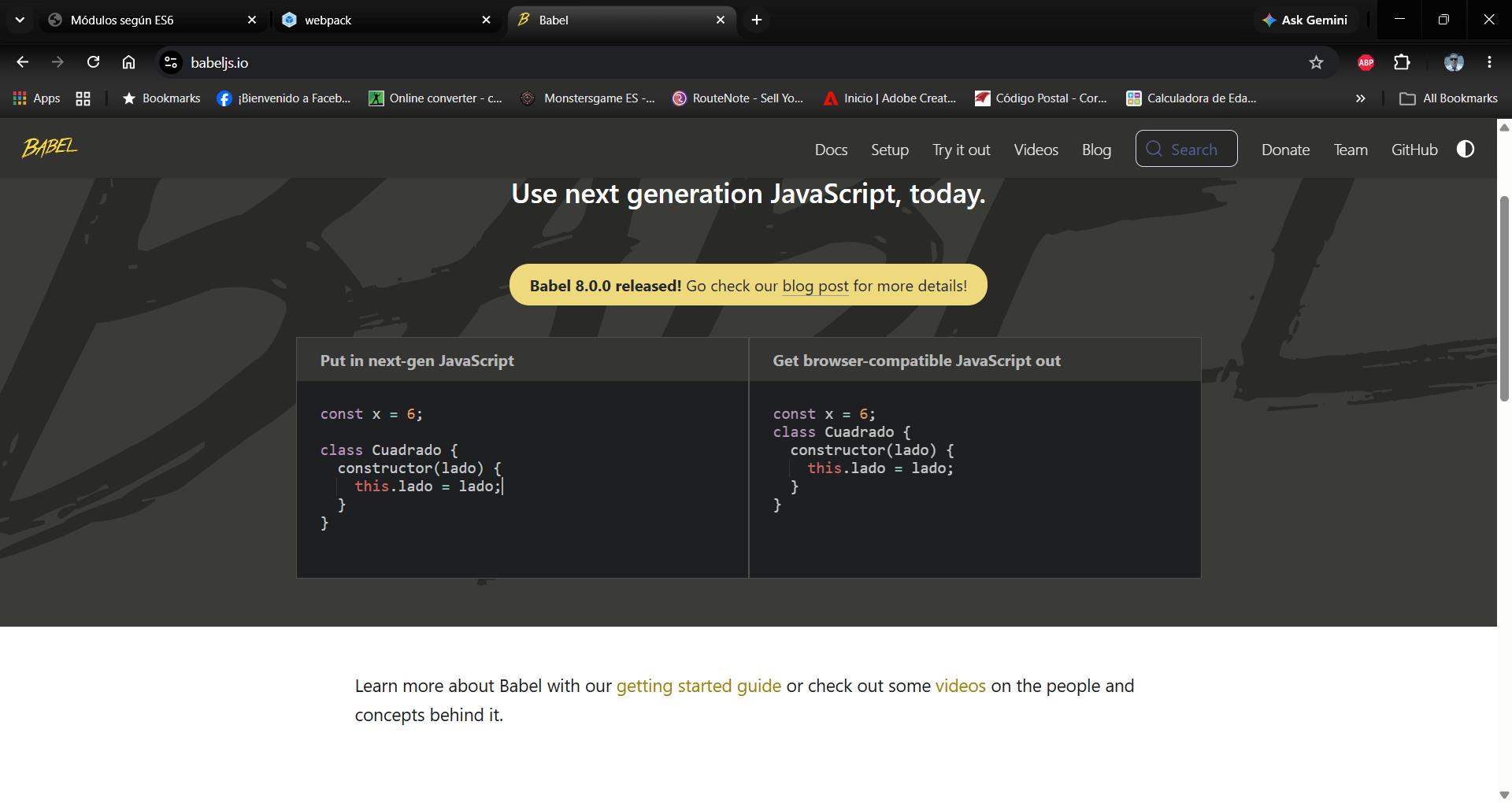Open the getting started guide link
Screen dimensions: 1512x803
(x=699, y=686)
